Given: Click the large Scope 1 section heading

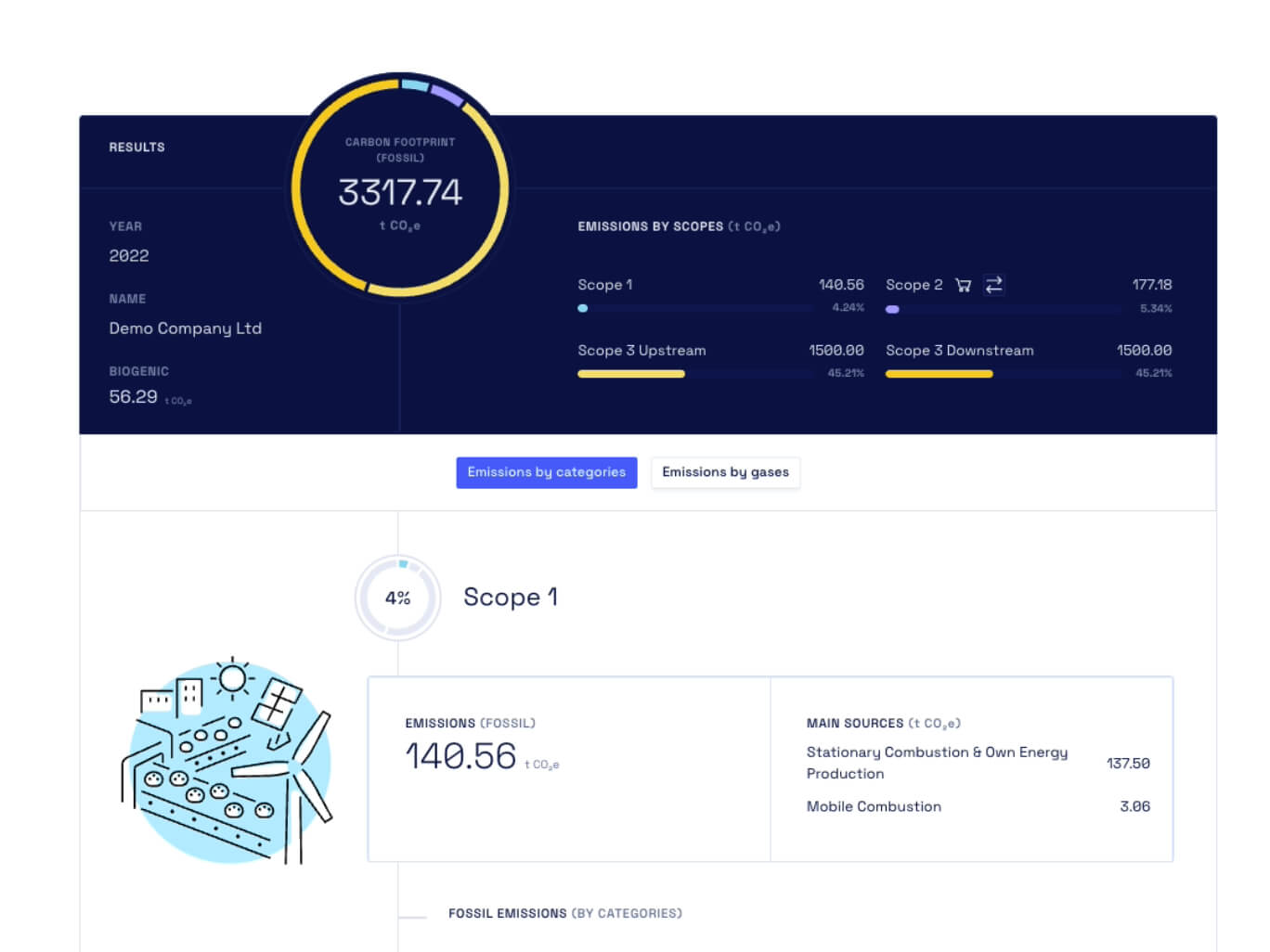Looking at the screenshot, I should (511, 597).
